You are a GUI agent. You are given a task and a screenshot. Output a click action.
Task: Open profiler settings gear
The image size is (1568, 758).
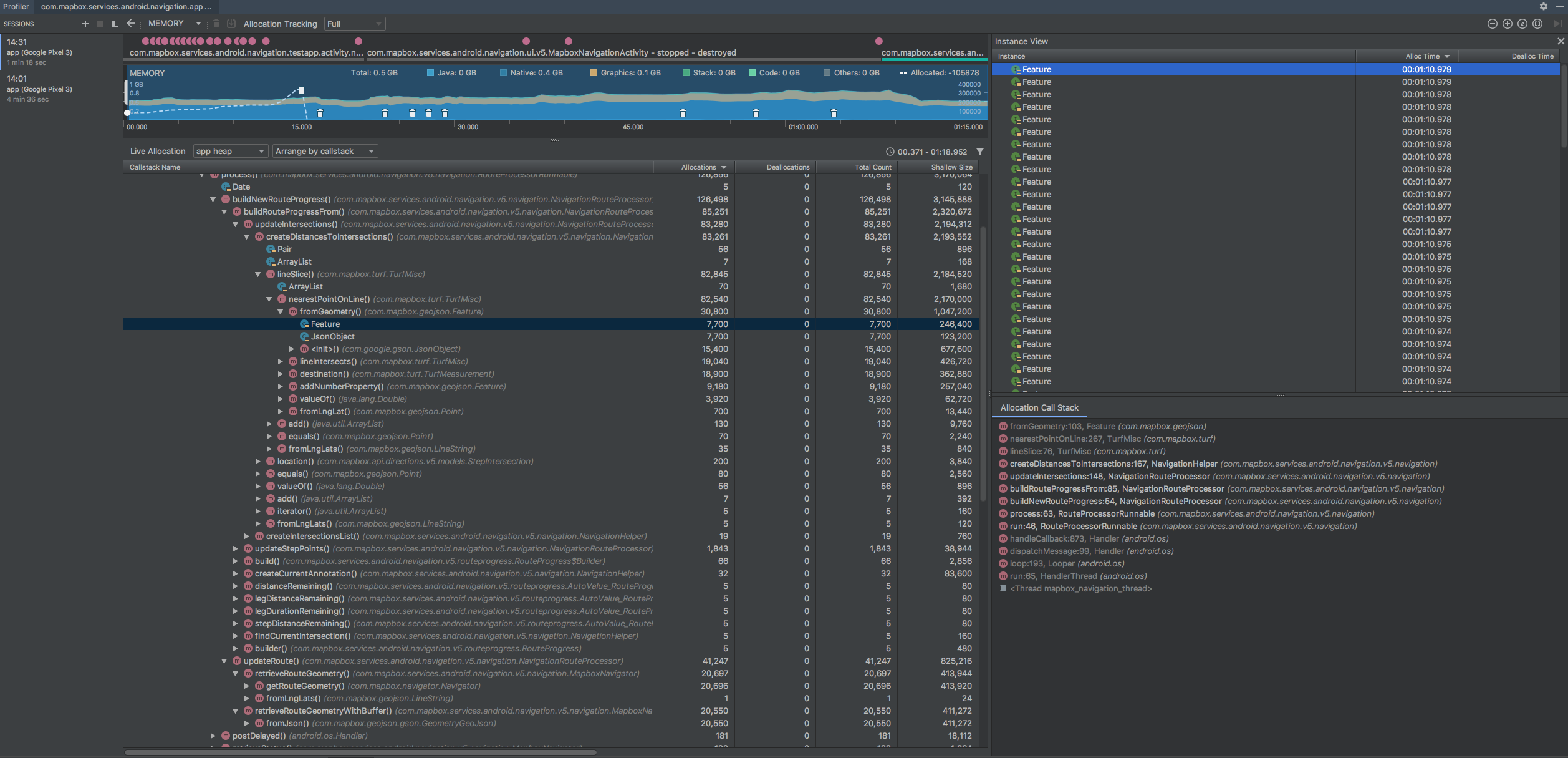point(1544,6)
